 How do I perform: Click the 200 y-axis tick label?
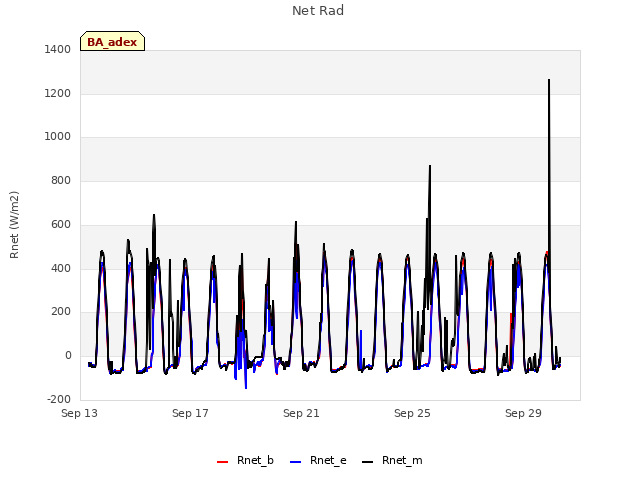coord(61,312)
